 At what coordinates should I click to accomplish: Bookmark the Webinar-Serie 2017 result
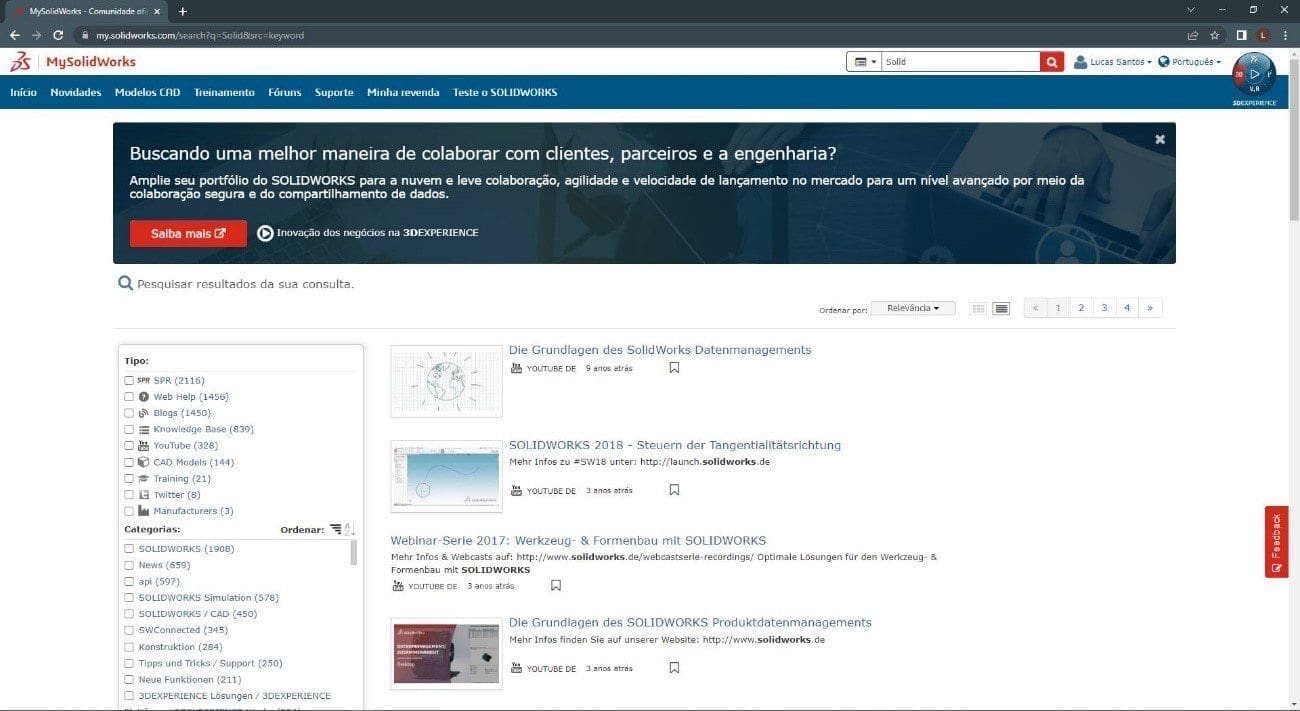tap(556, 586)
